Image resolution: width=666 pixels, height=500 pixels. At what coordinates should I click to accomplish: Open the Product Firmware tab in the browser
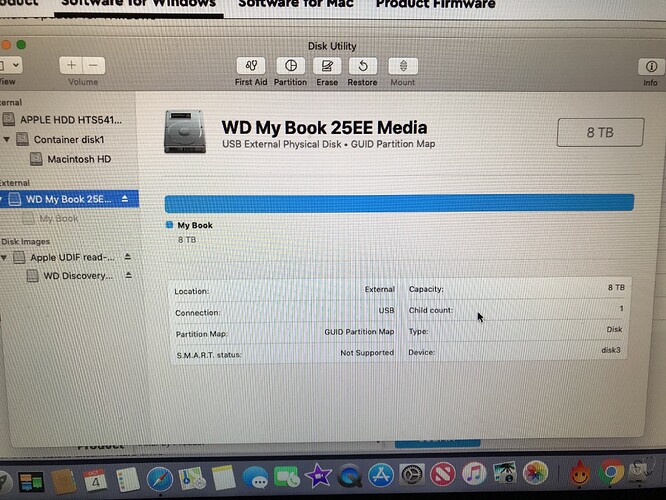click(x=436, y=4)
